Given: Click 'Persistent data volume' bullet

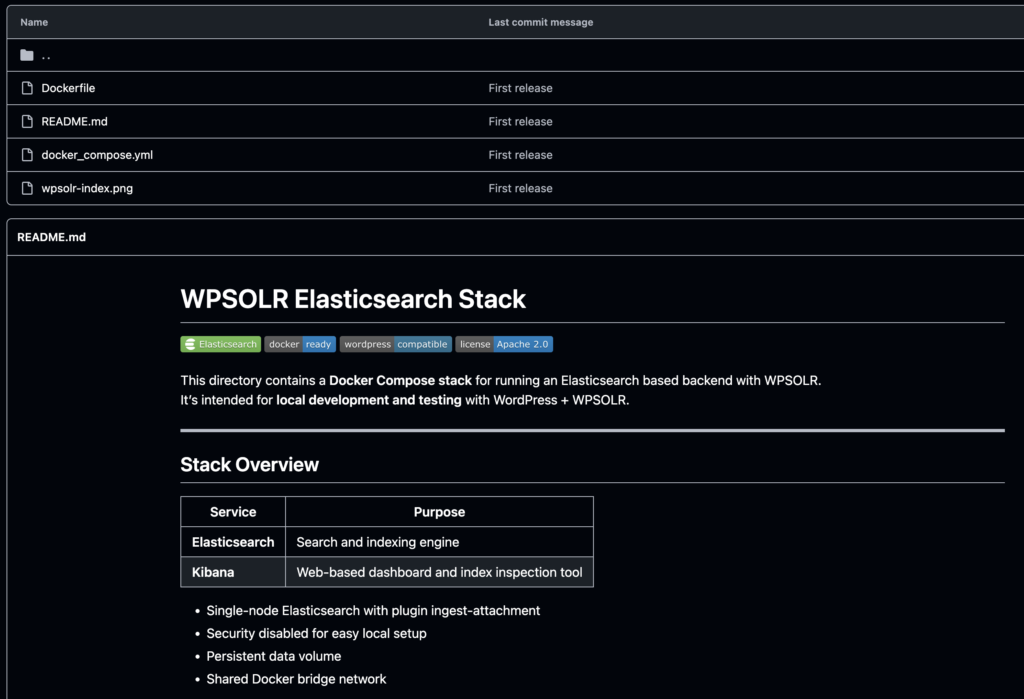Looking at the screenshot, I should click(x=274, y=657).
